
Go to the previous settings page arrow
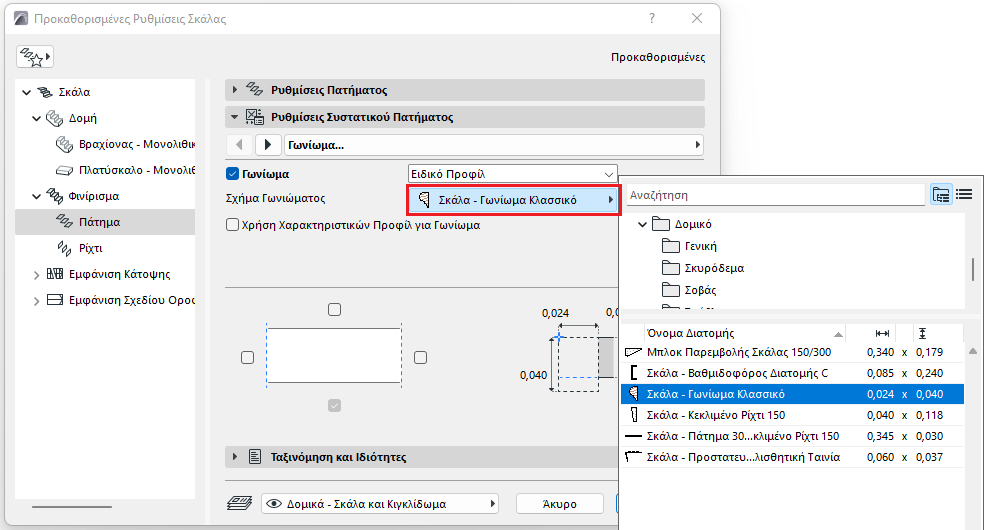(239, 145)
